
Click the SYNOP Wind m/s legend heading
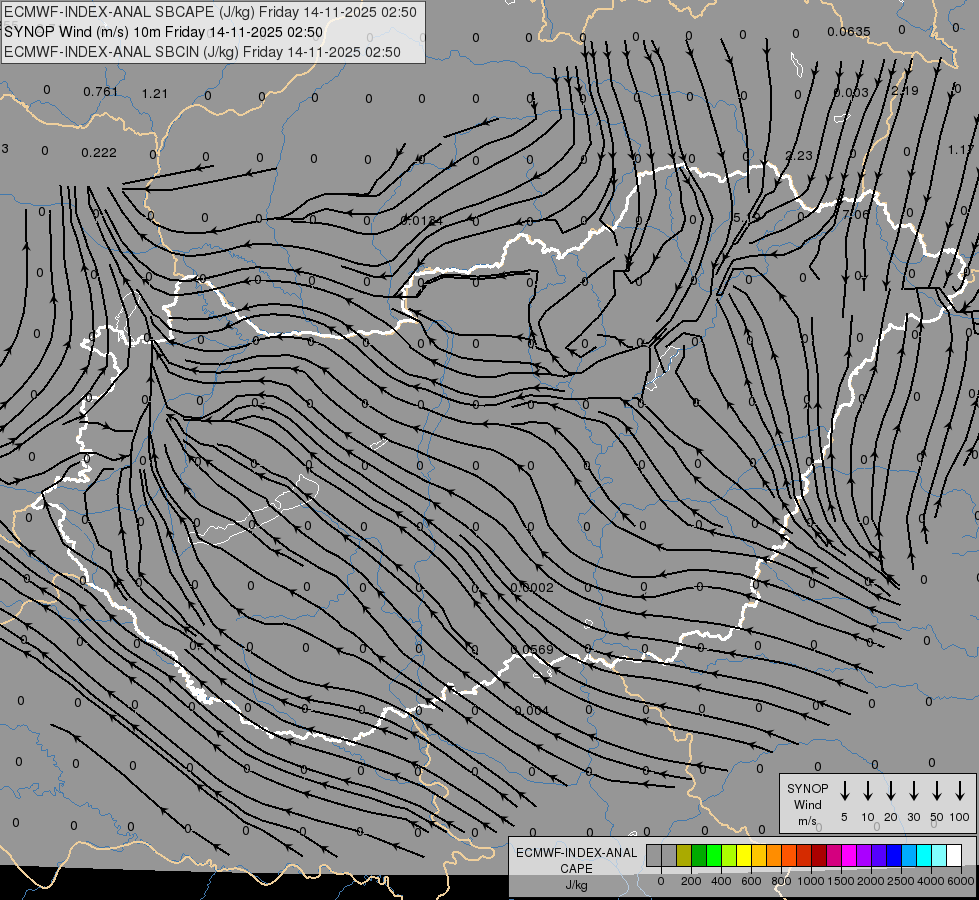pos(807,804)
